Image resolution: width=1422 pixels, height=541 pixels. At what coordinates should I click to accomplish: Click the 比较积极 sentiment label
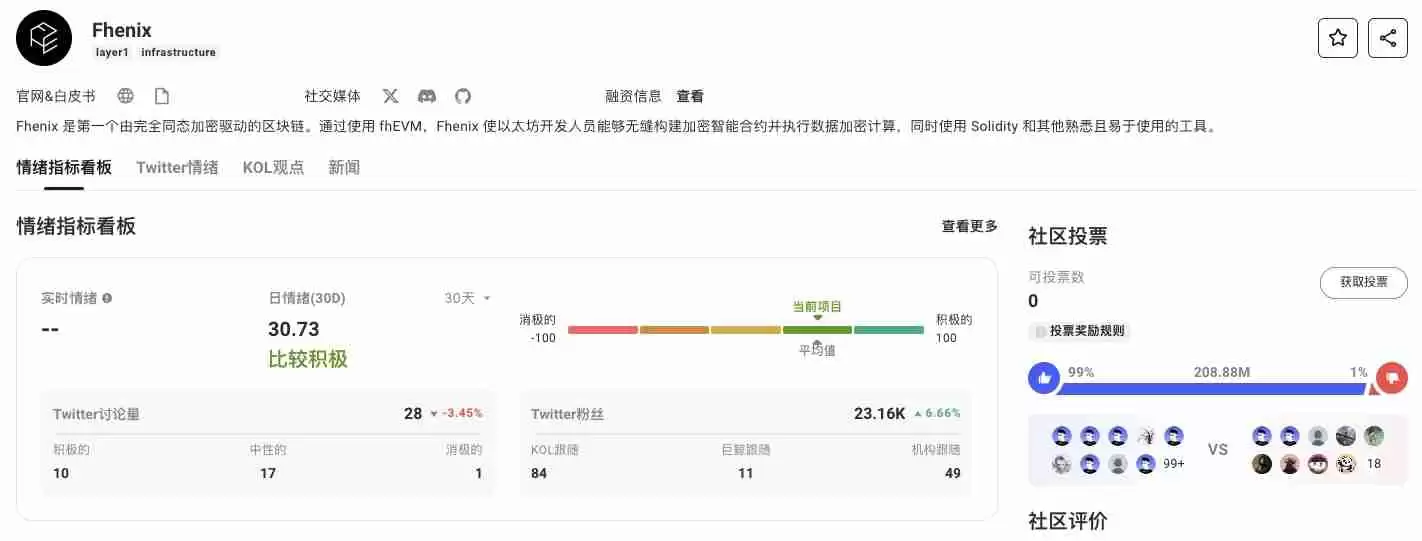308,359
